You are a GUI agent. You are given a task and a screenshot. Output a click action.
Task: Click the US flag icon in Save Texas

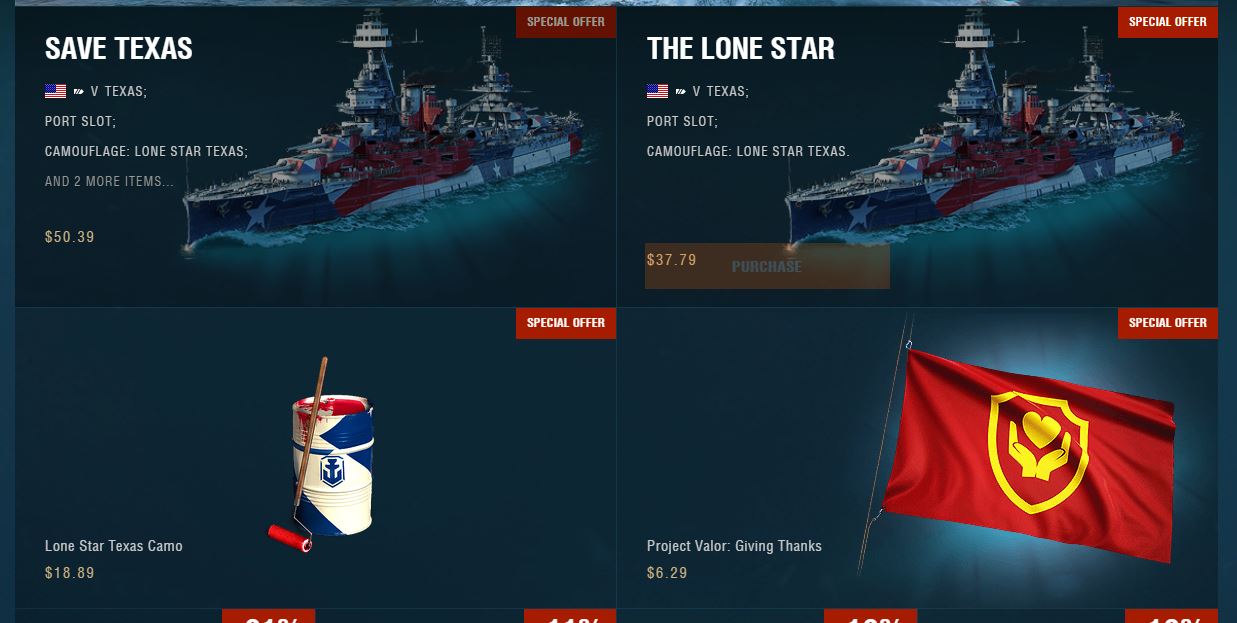click(x=56, y=91)
